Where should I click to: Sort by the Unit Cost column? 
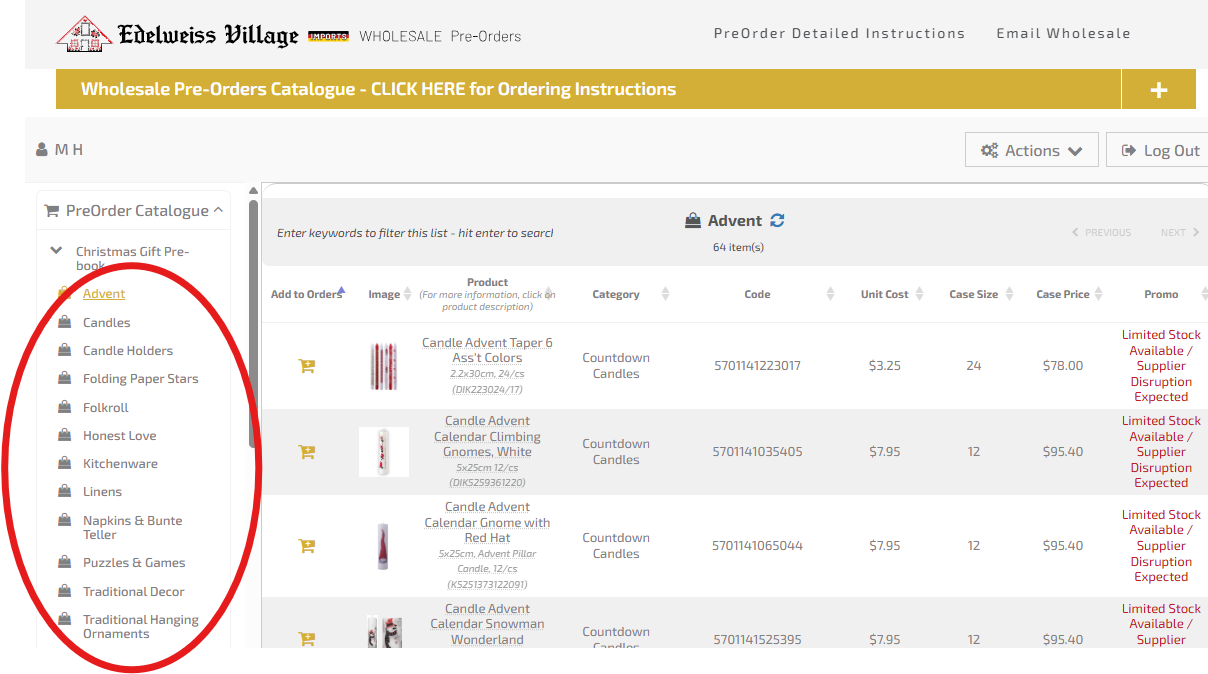tap(885, 294)
